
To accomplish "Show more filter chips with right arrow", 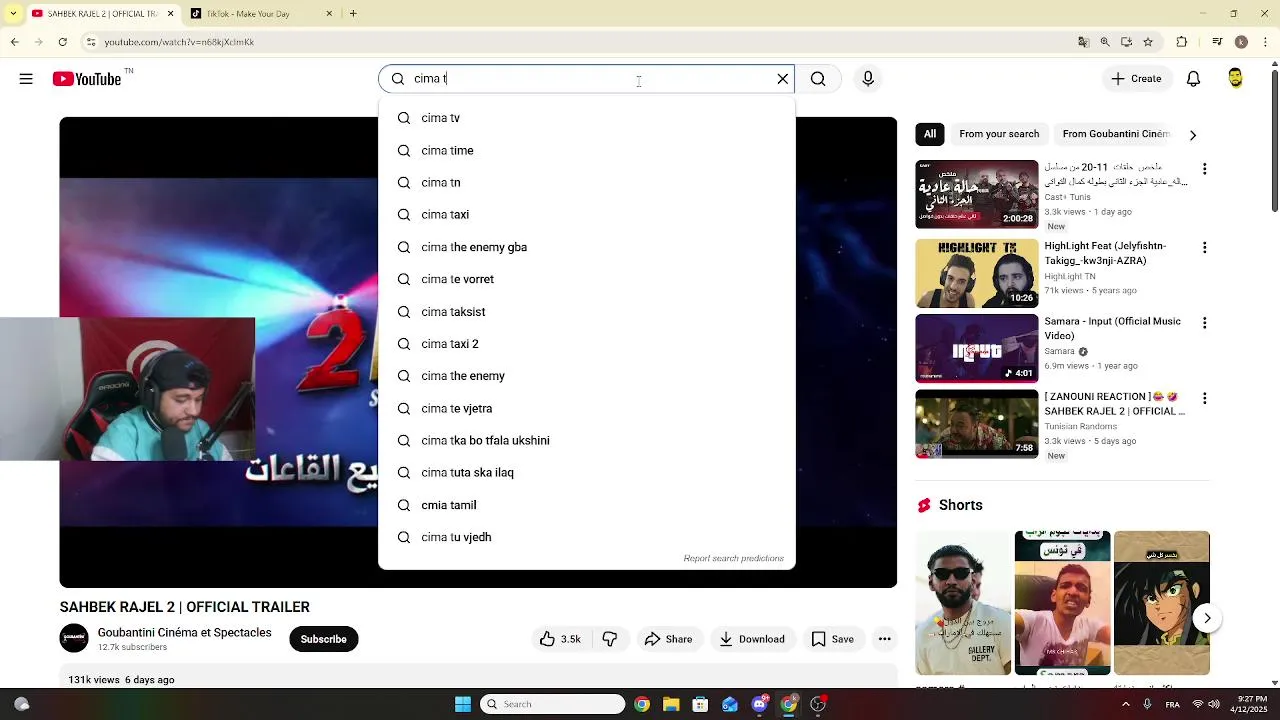I will point(1192,135).
